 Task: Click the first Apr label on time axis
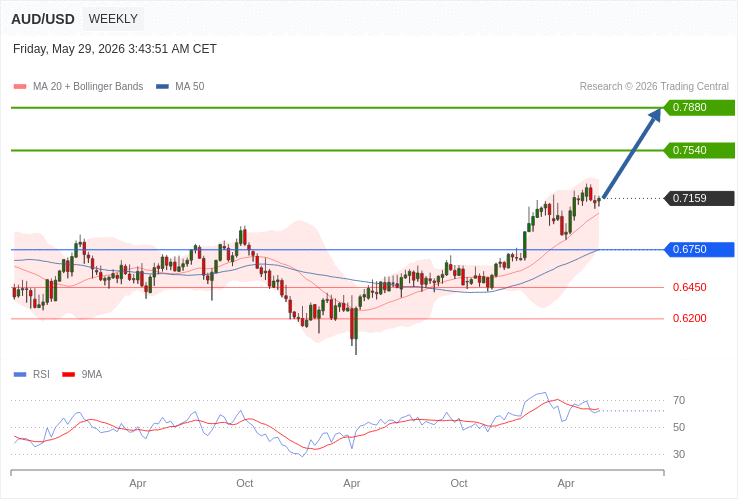tap(138, 484)
